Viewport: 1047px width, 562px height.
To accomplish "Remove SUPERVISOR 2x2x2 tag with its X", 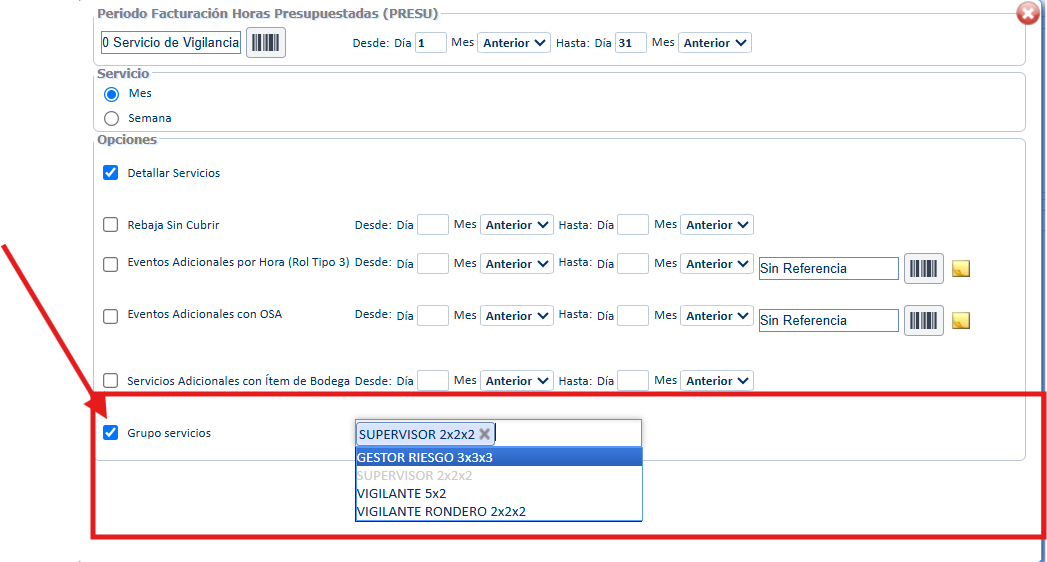I will 485,434.
